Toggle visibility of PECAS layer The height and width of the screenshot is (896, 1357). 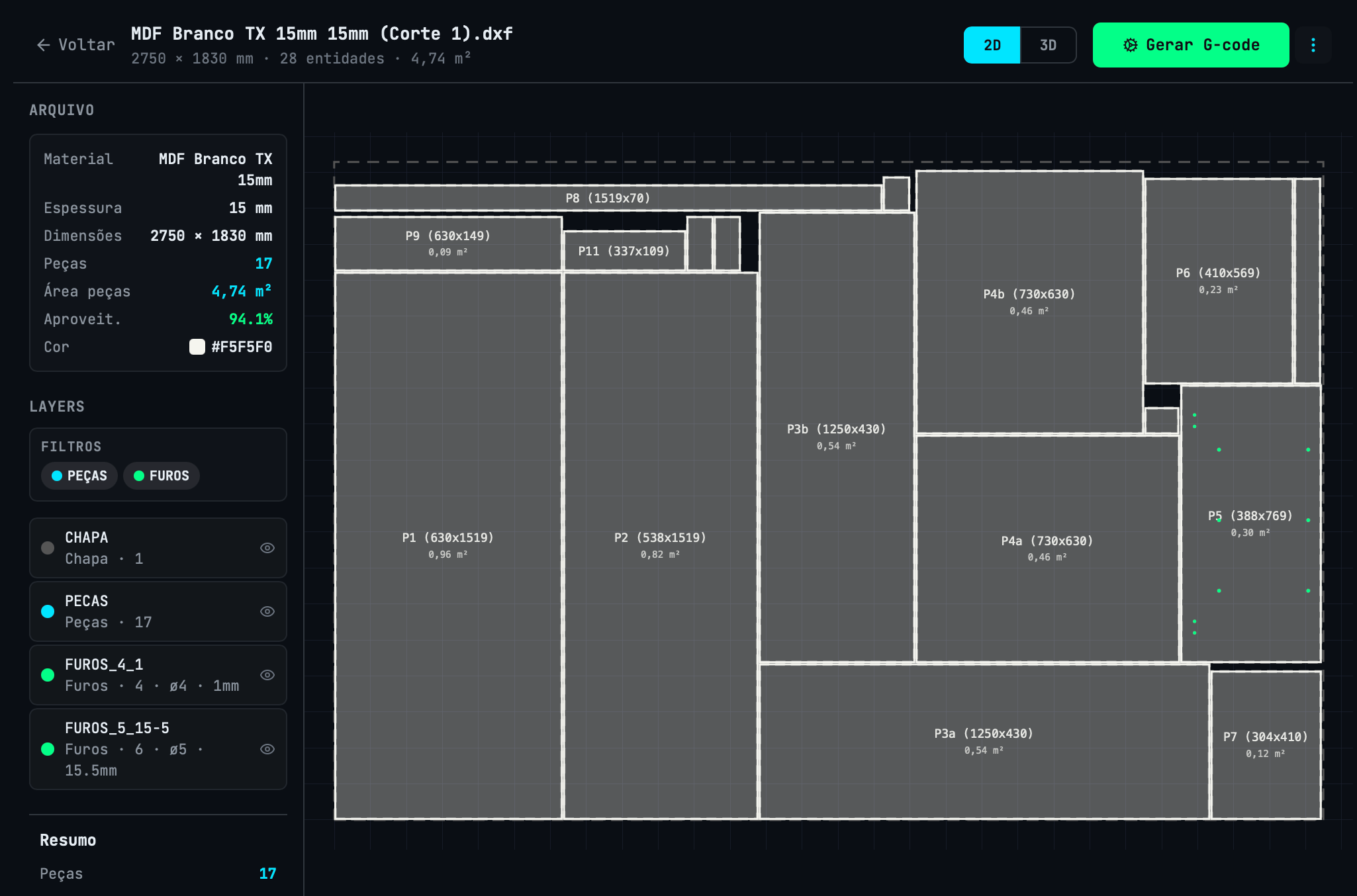267,611
